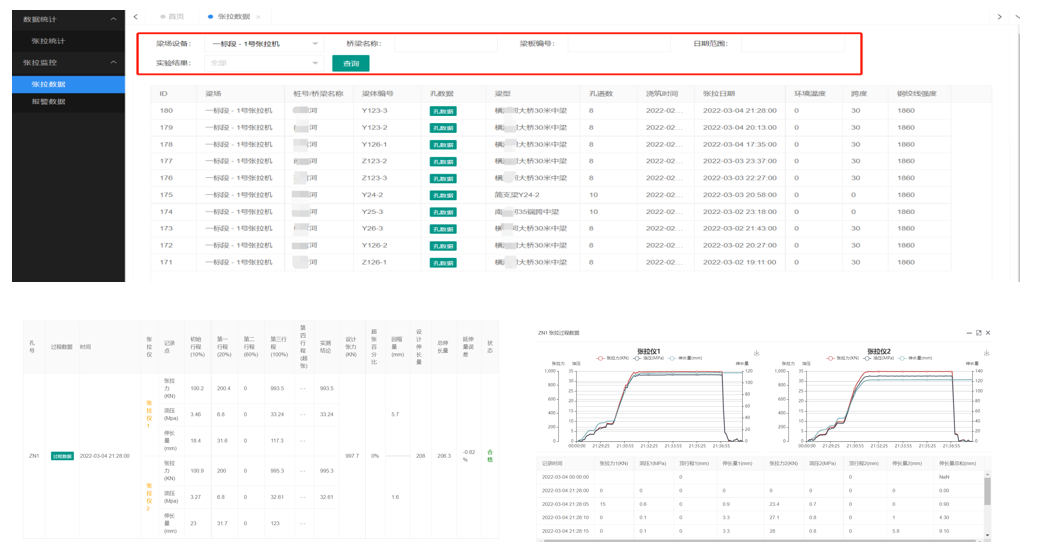Focus the 桥梁名称 input field
The width and height of the screenshot is (1046, 550).
[446, 44]
